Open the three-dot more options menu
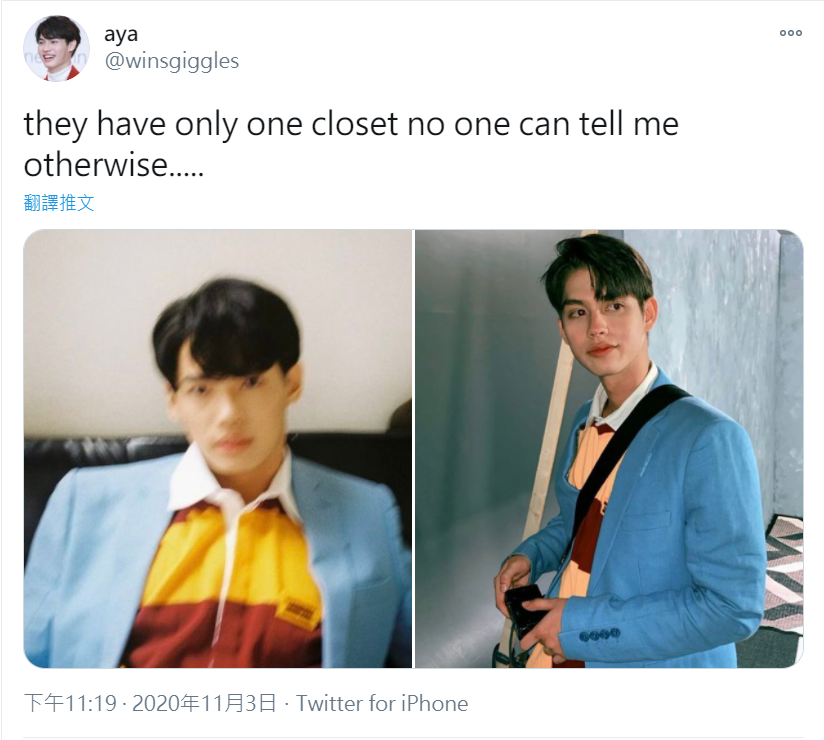The image size is (824, 740). [790, 33]
